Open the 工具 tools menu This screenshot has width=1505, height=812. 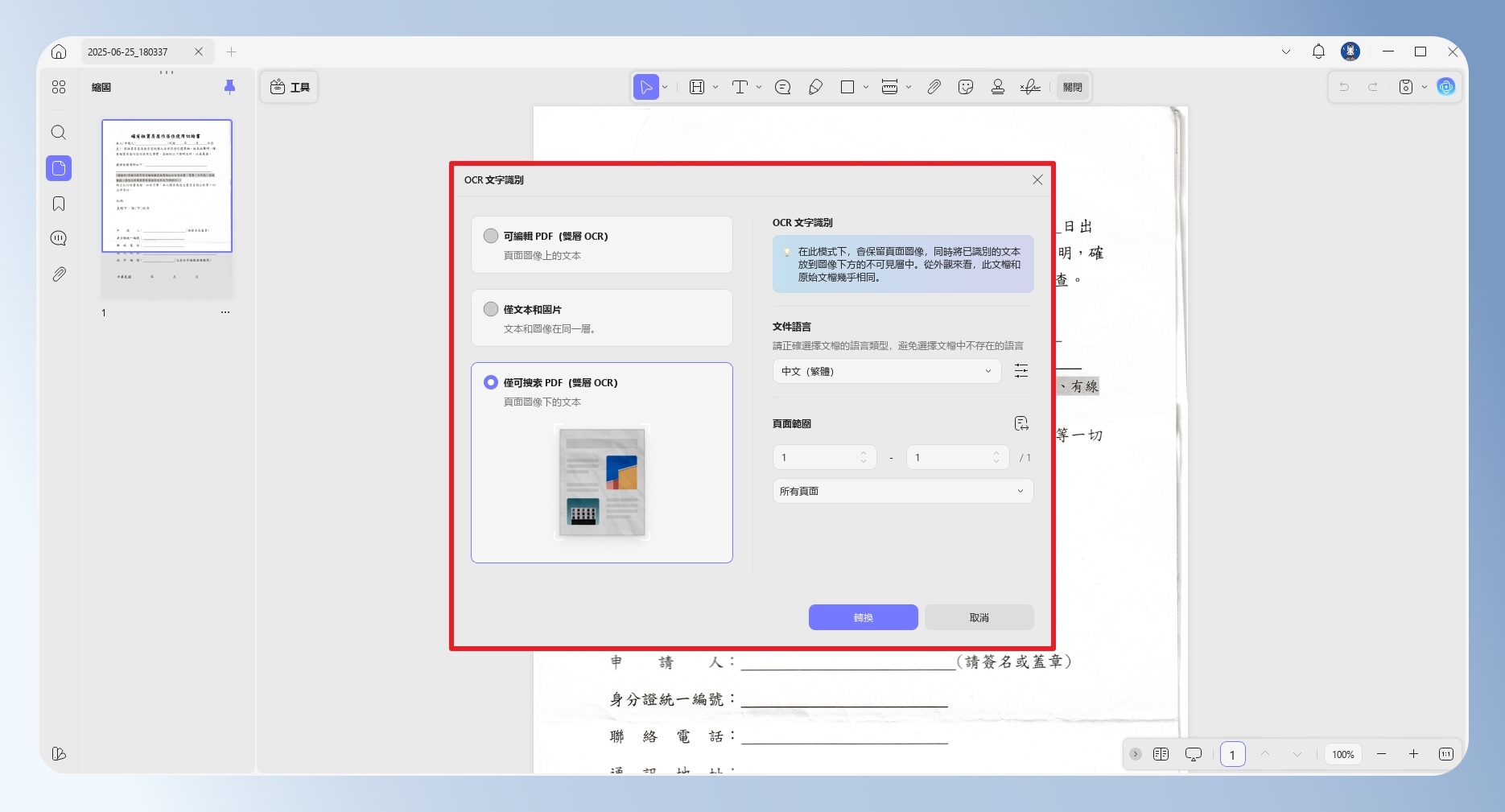coord(290,87)
